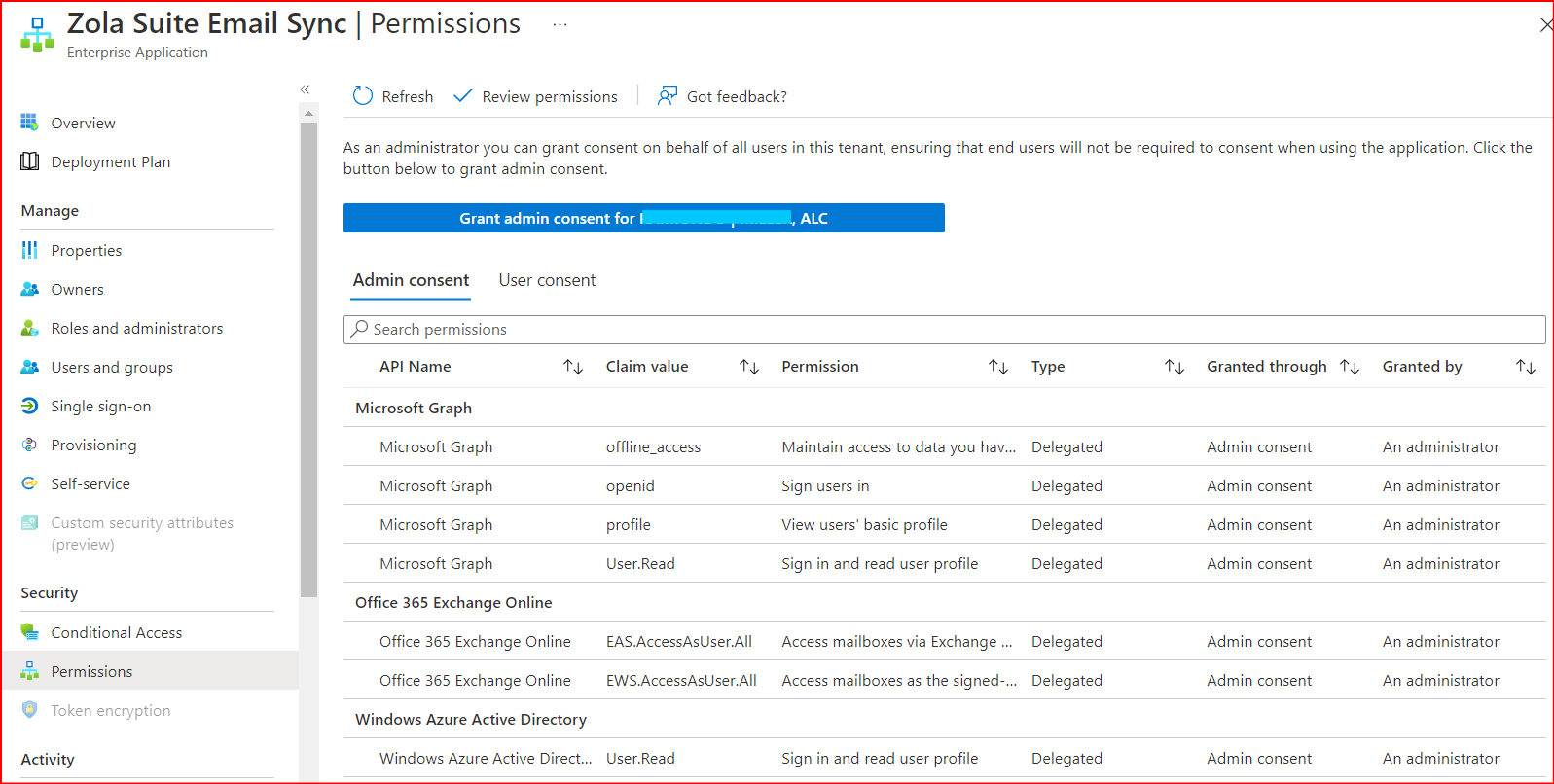The image size is (1554, 784).
Task: Select 'Maintain access to data' permission cell
Action: (x=898, y=446)
